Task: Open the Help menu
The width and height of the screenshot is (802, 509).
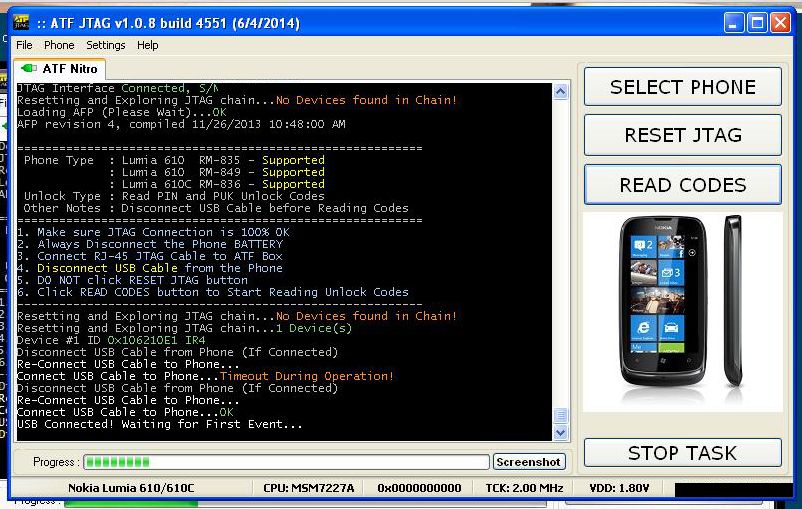Action: click(x=148, y=45)
